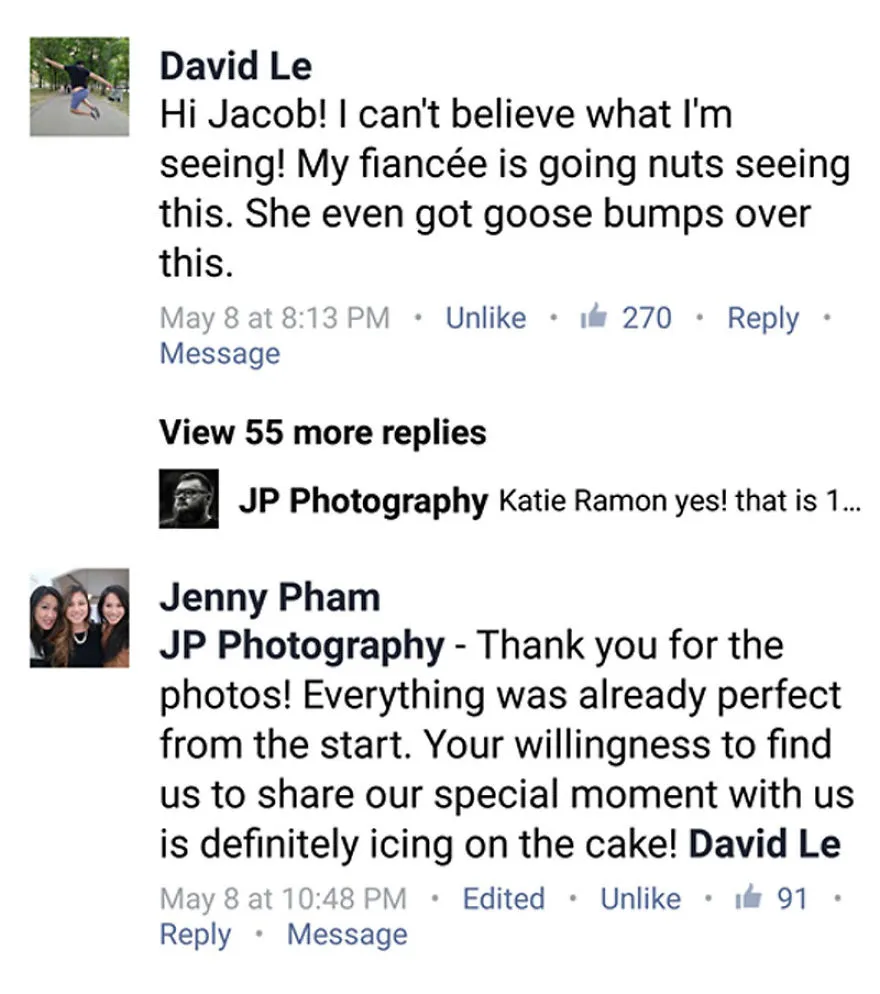Open David Le's profile picture
Screen dimensions: 880x994
[79, 87]
